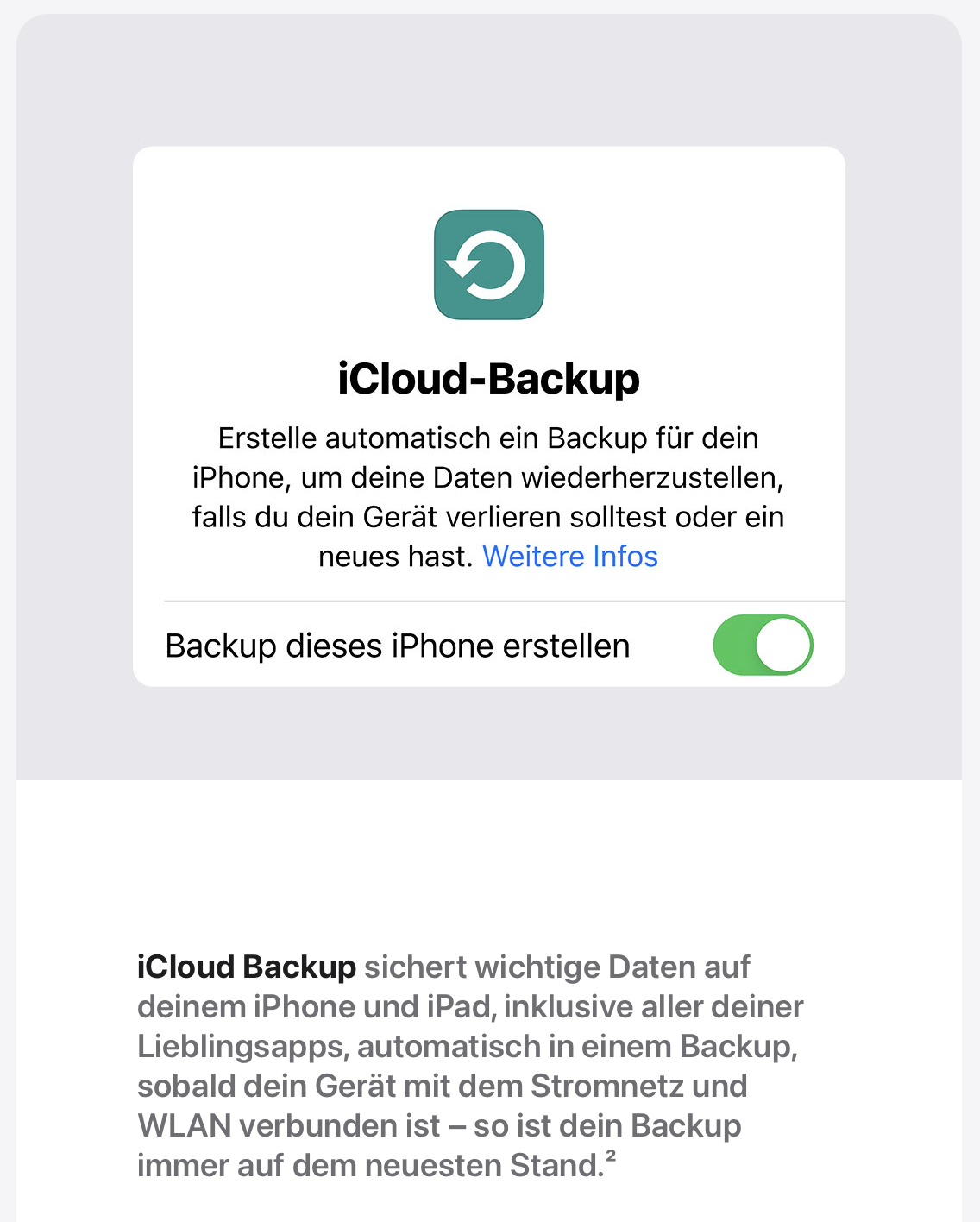The image size is (980, 1222).
Task: Click the bold iCloud Backup text in the paragraph
Action: pos(247,967)
